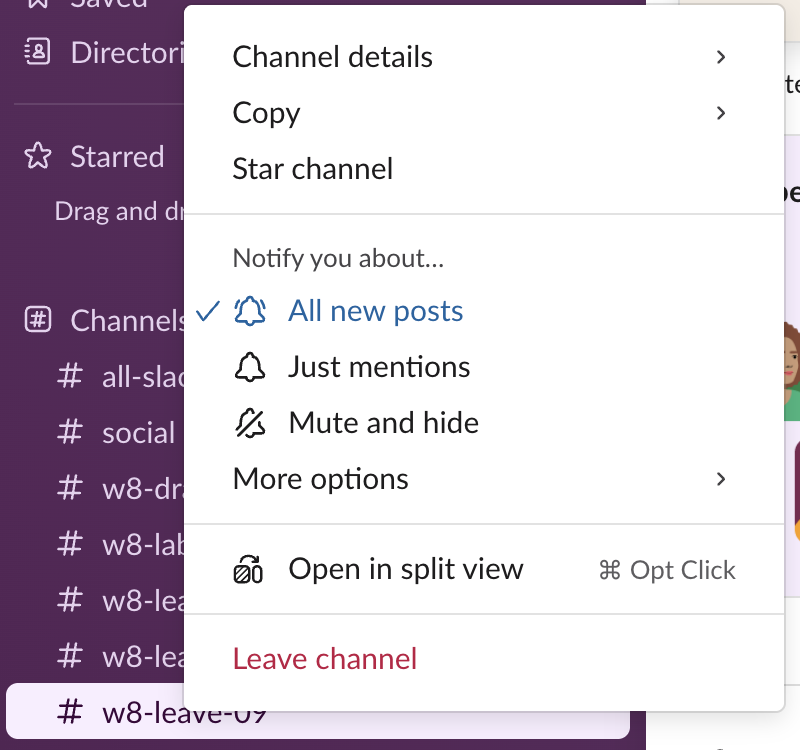The image size is (800, 750).
Task: Expand the Channel details chevron arrow
Action: click(720, 57)
